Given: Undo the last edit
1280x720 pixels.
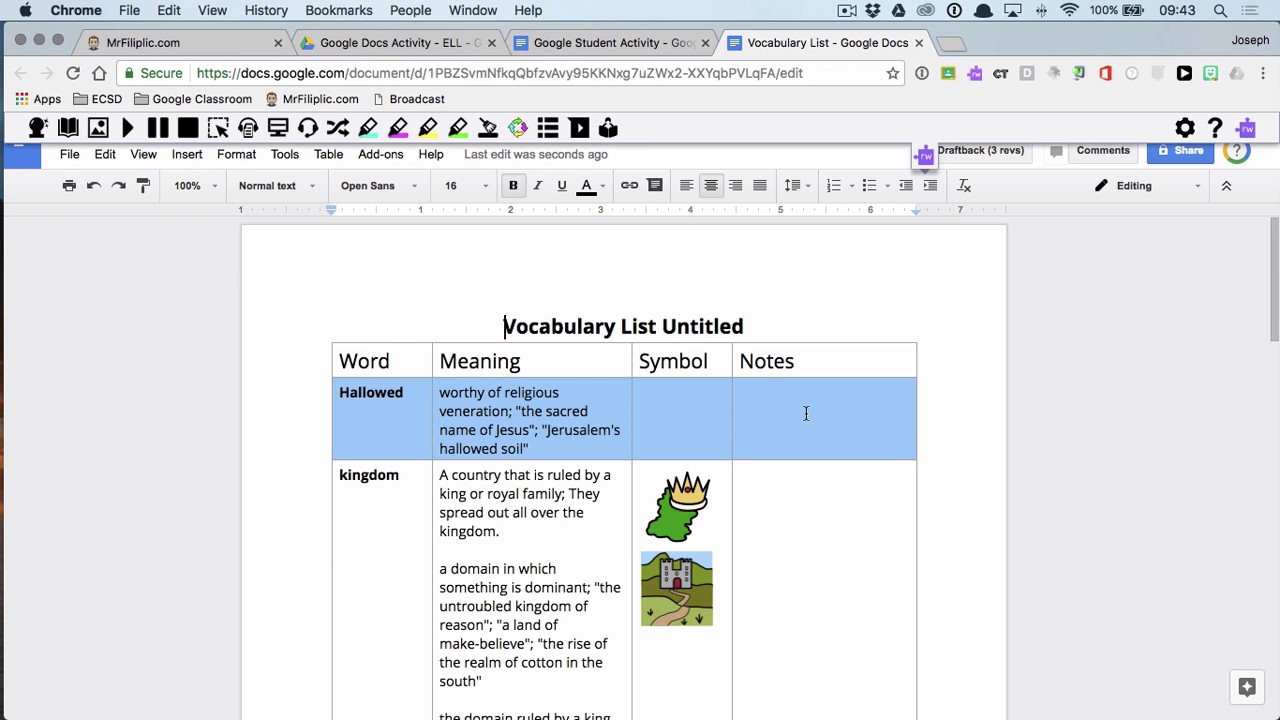Looking at the screenshot, I should coord(94,186).
